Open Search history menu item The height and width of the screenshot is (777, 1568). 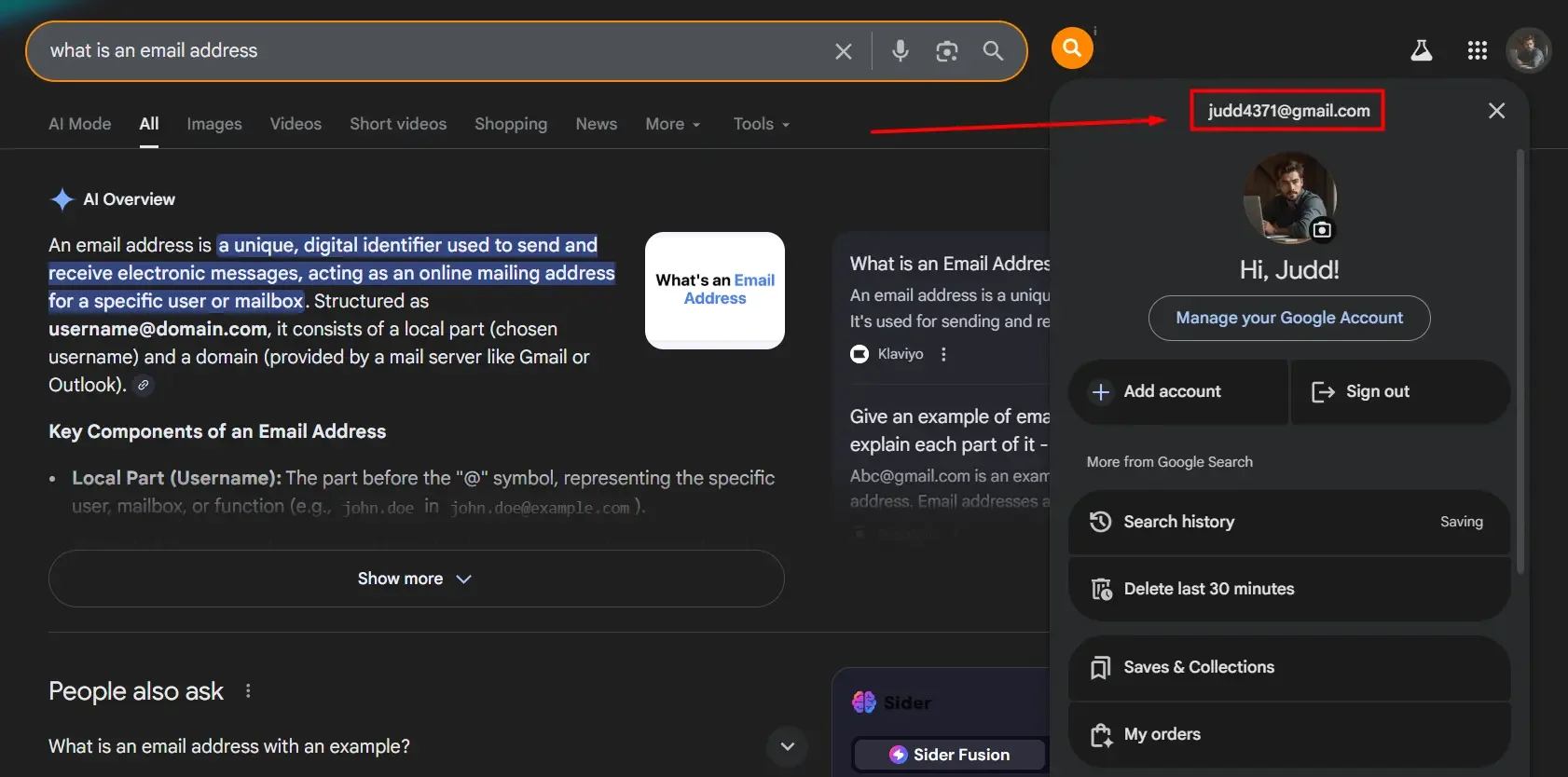point(1289,522)
